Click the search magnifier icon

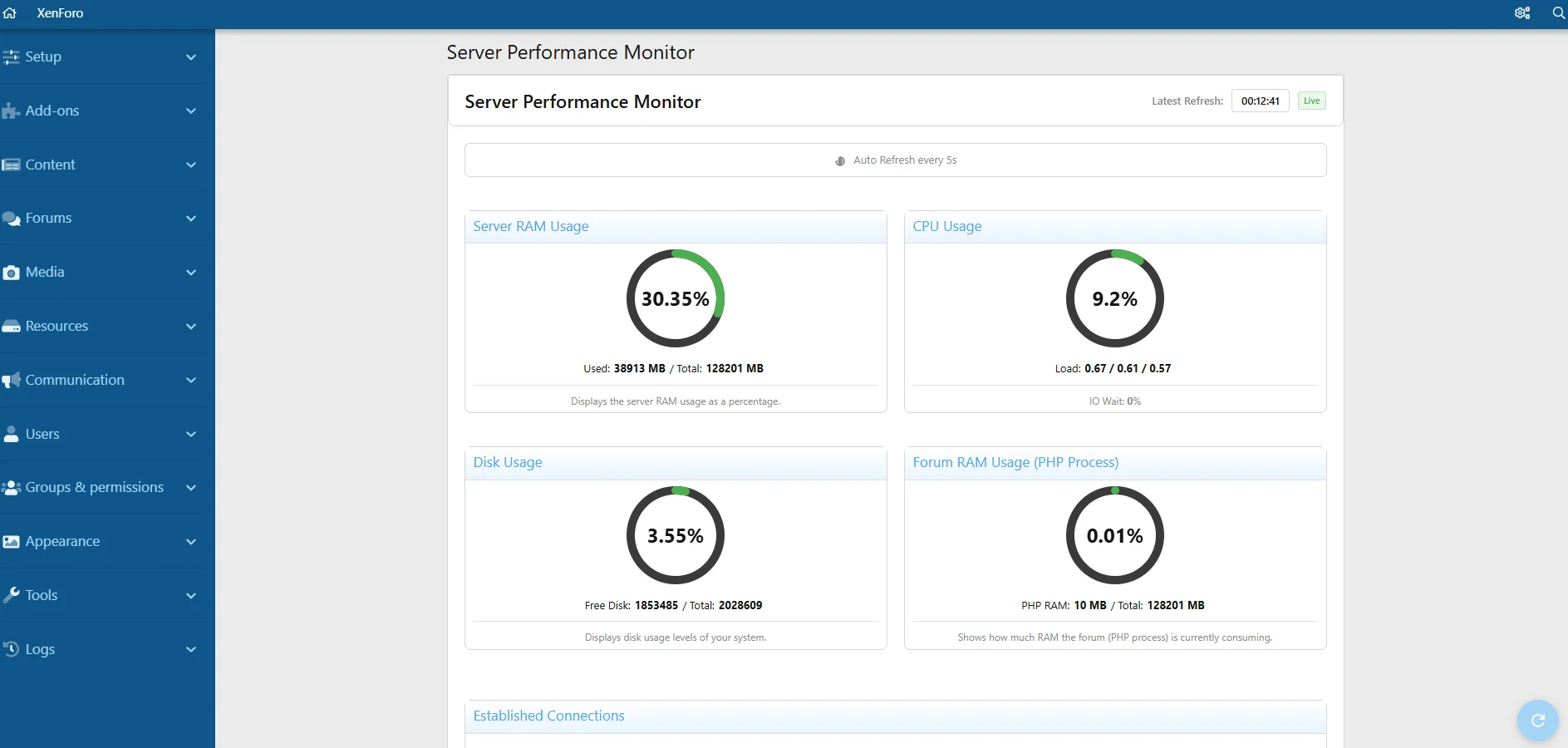pos(1558,13)
